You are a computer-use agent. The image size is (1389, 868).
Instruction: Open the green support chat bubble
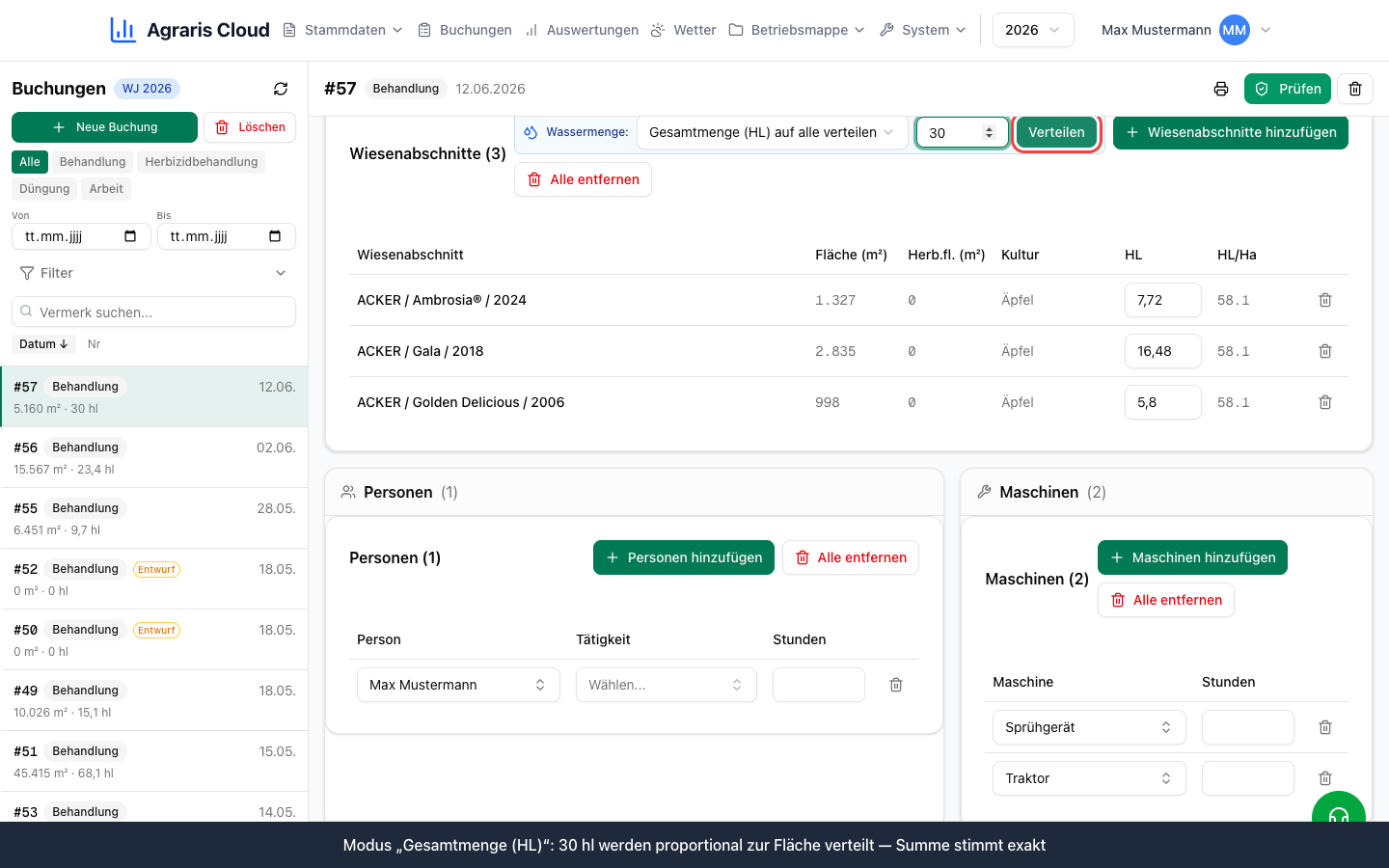tap(1339, 810)
